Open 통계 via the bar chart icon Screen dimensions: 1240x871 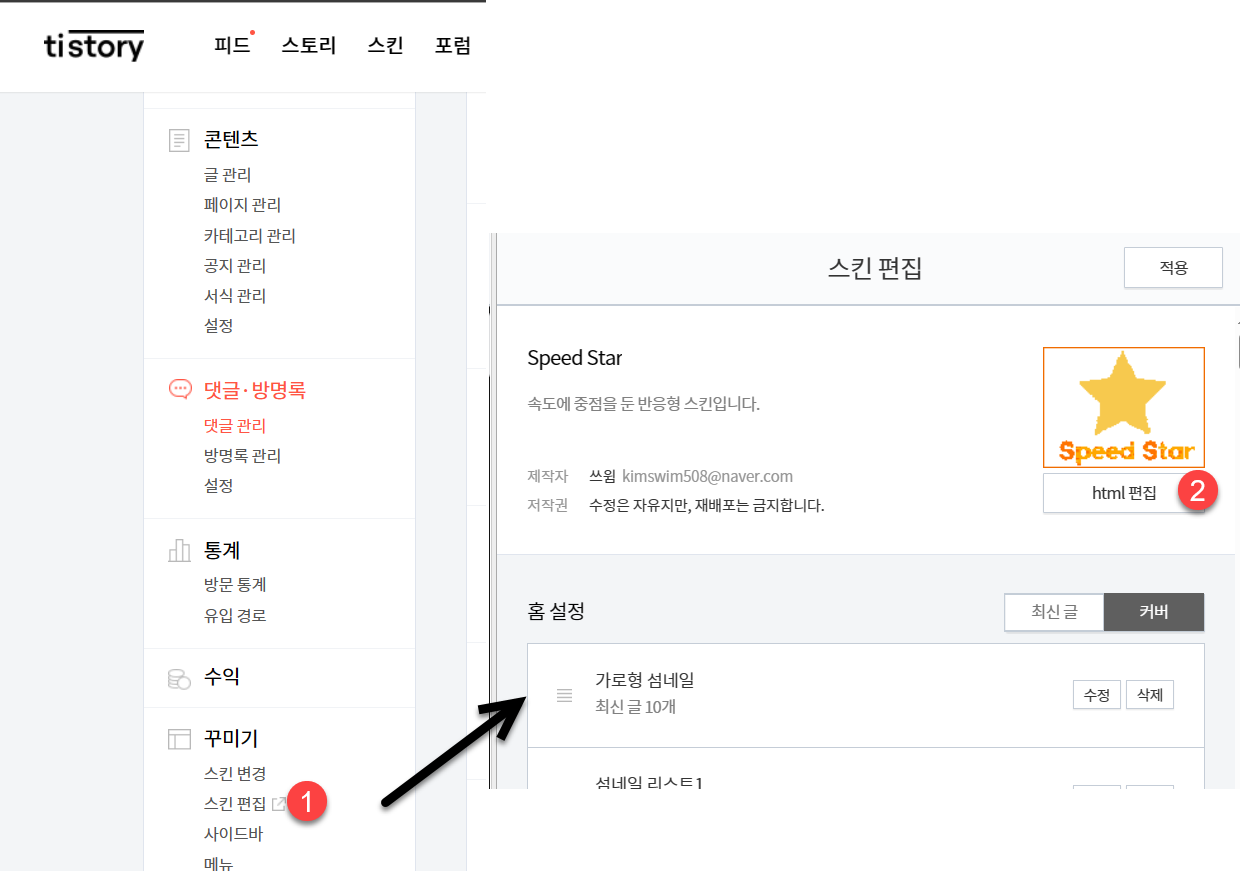click(x=180, y=550)
